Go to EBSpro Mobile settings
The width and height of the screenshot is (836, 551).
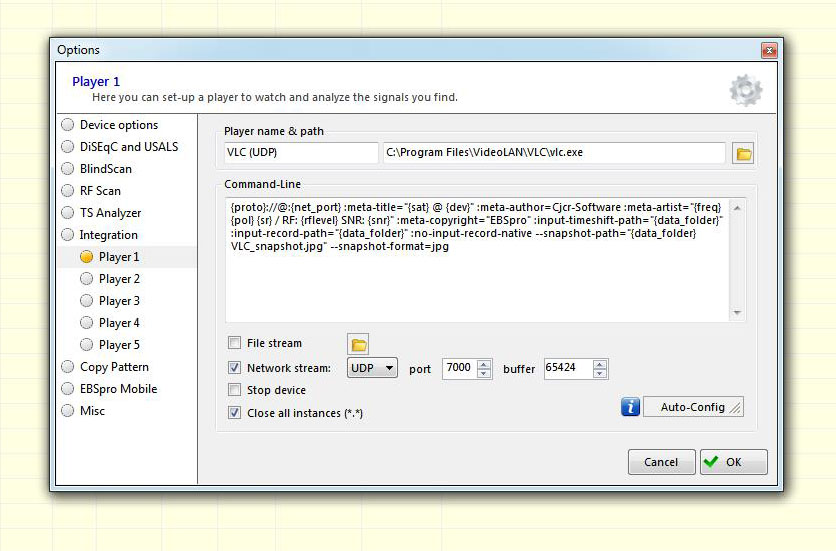118,389
